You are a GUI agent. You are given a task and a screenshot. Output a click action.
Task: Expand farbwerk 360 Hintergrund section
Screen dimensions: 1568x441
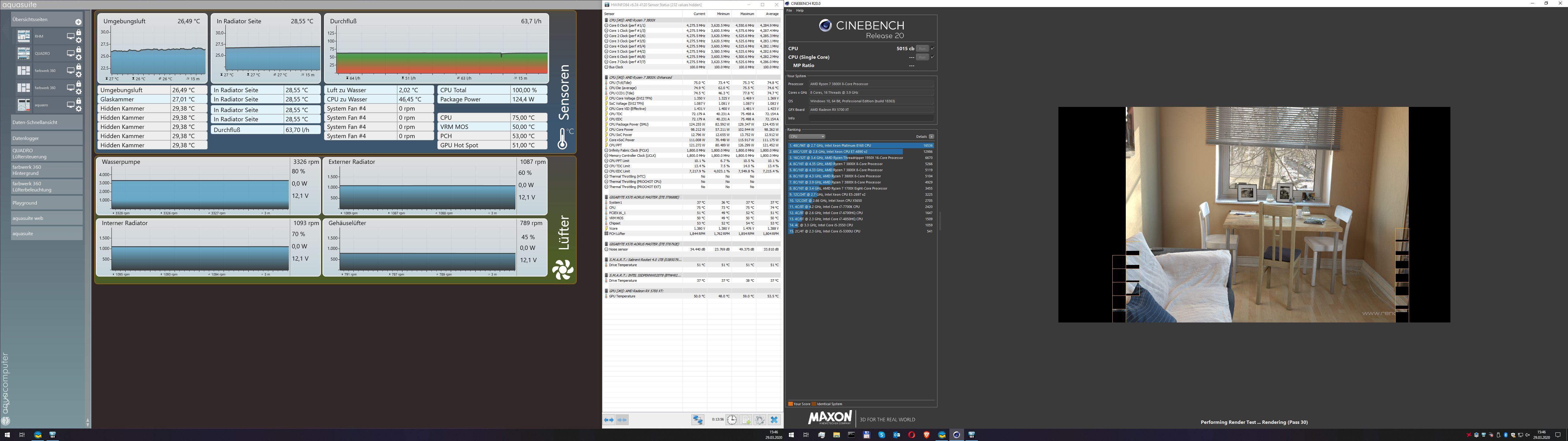tap(47, 170)
